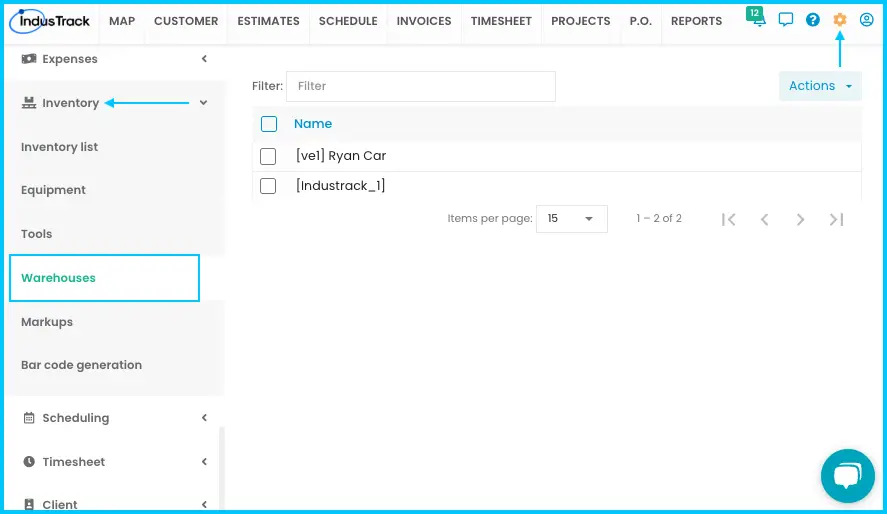Tick the select-all checkbox beside Name
This screenshot has height=514, width=887.
269,124
